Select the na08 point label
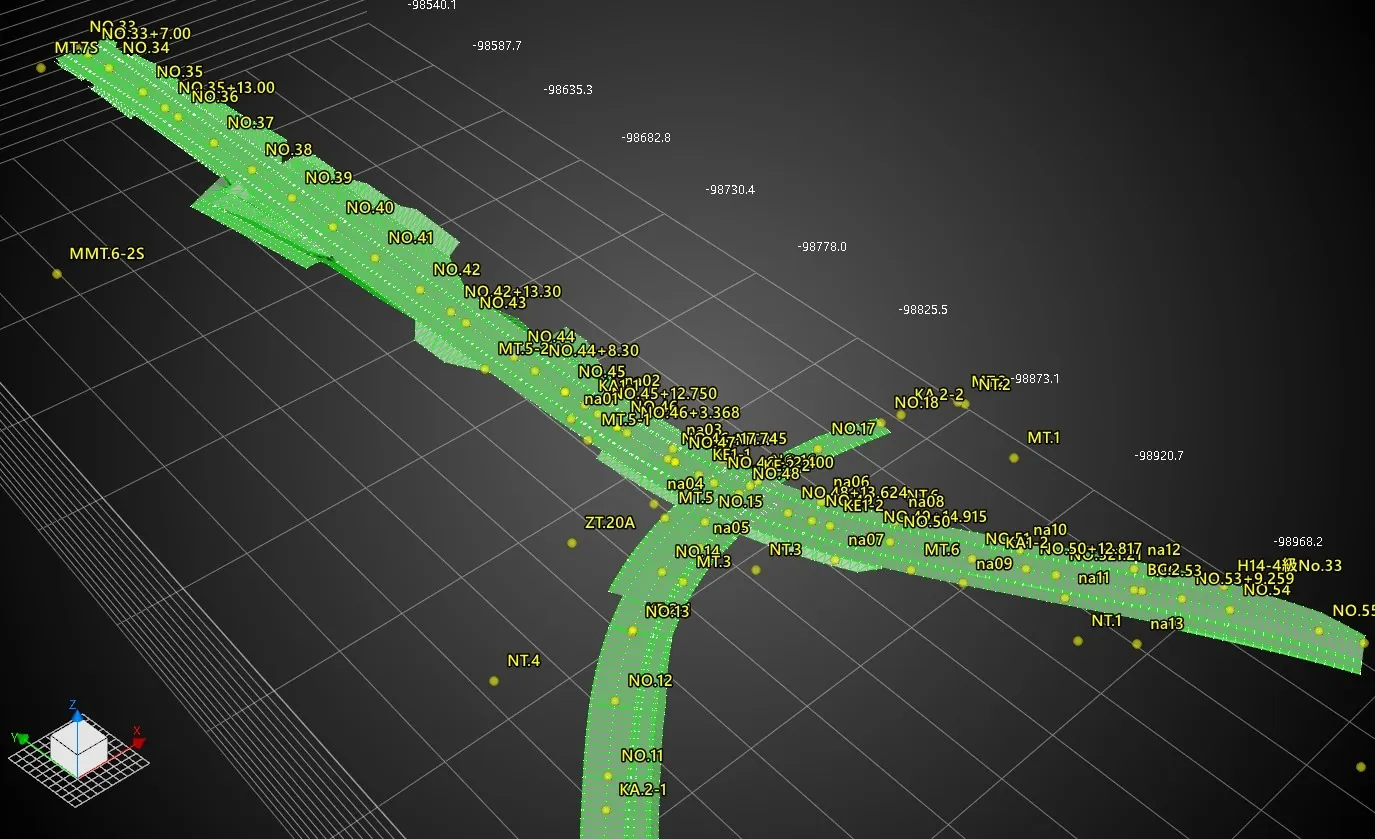This screenshot has height=839, width=1375. (x=926, y=502)
